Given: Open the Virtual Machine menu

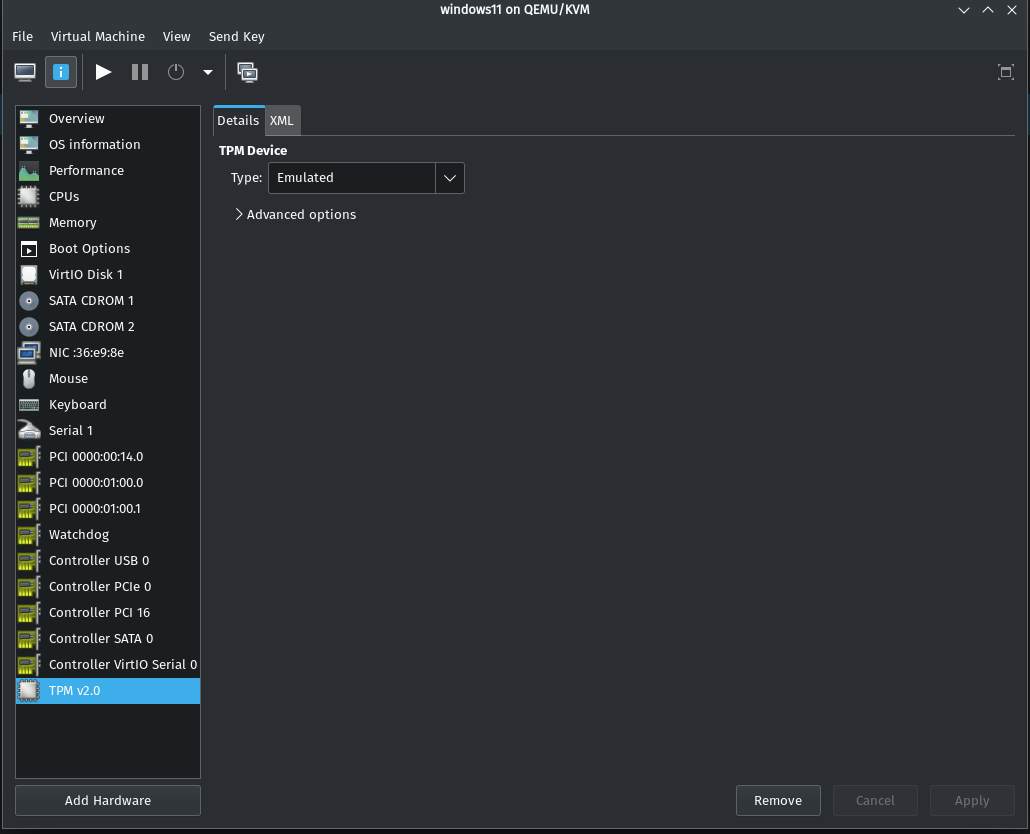Looking at the screenshot, I should [98, 36].
